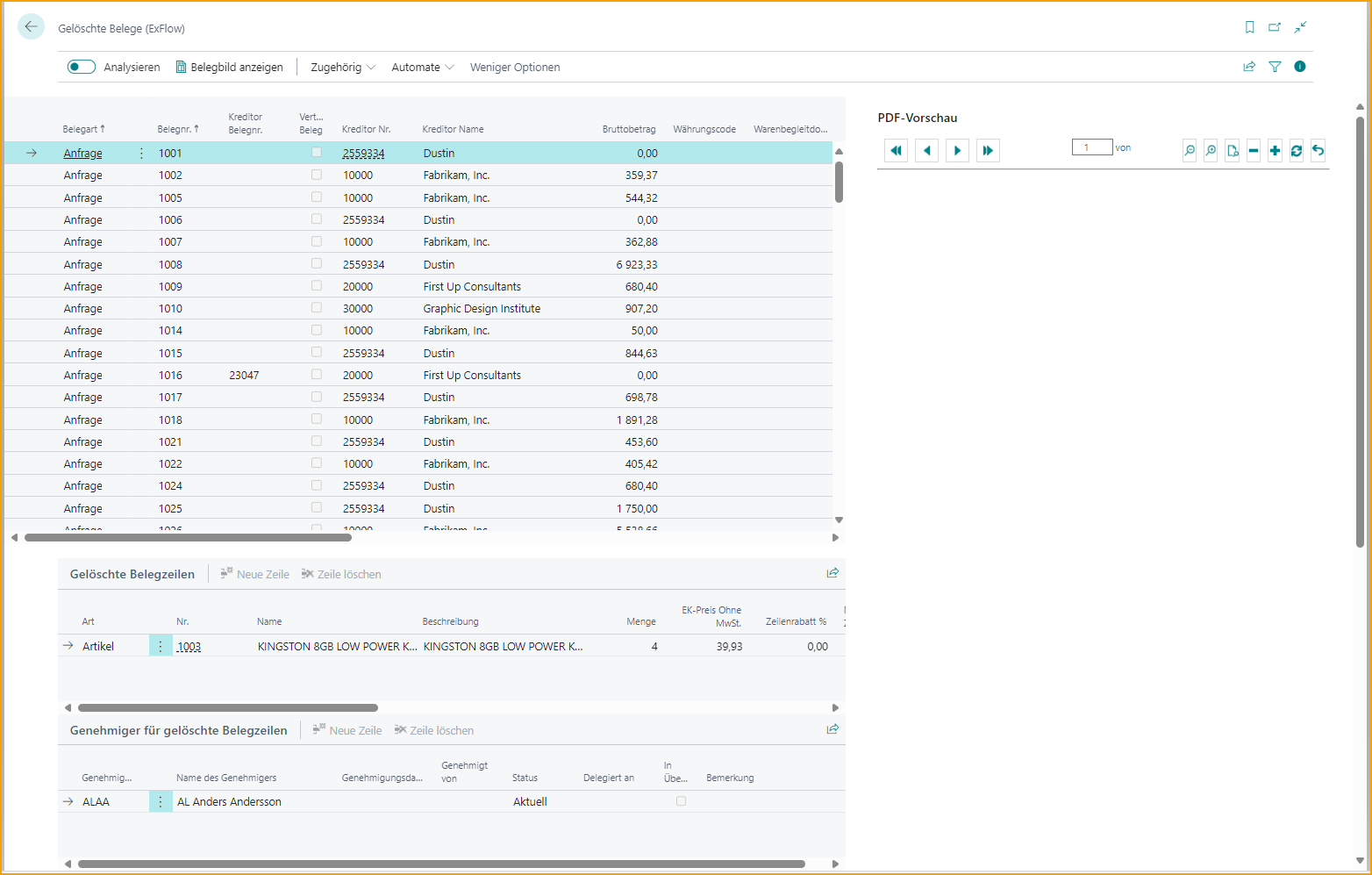Screen dimensions: 1372x875
Task: Check Vert. Beleg box for row 1002
Action: pos(317,175)
